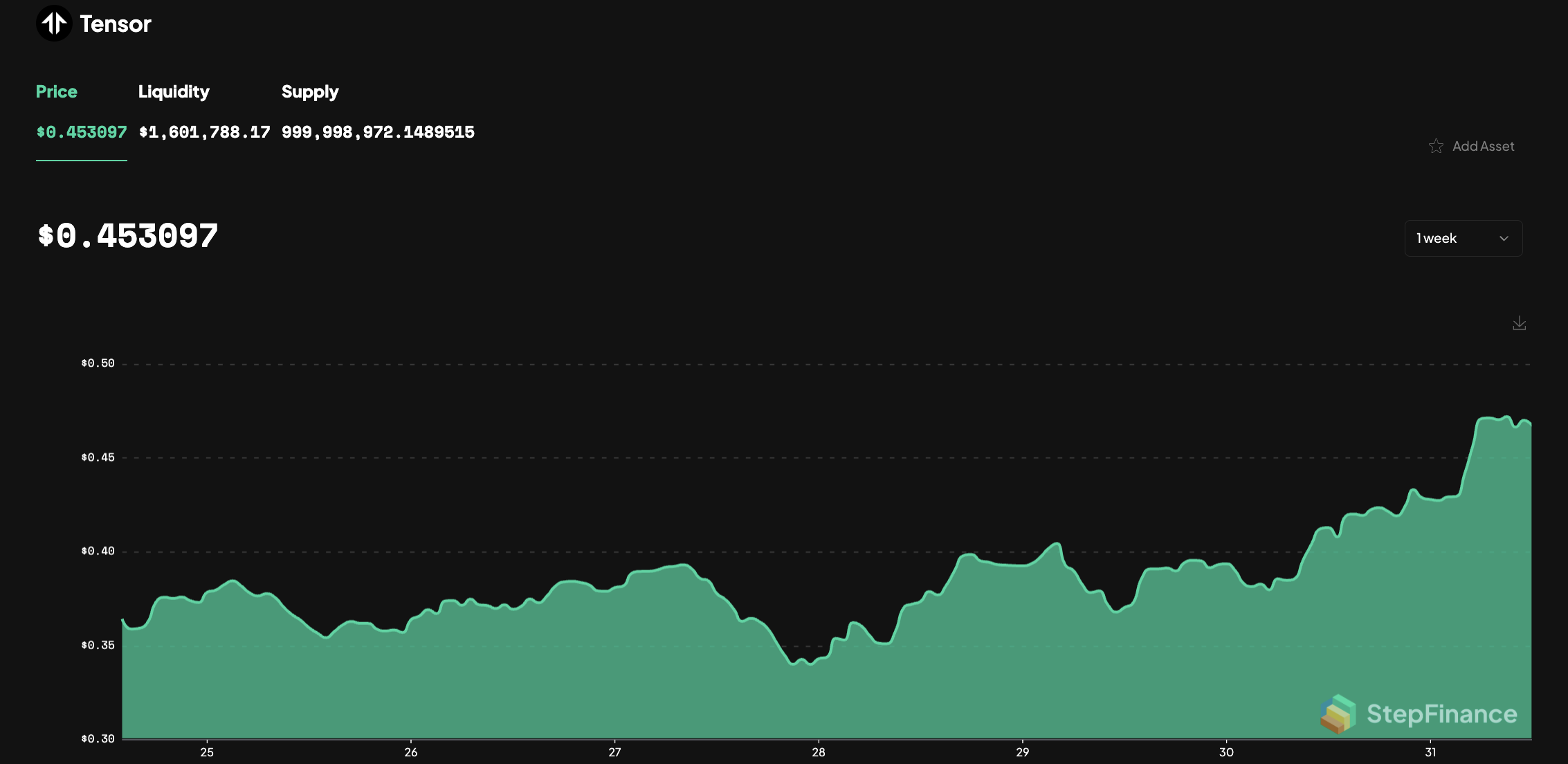Click the $0.453097 price heading
Image resolution: width=1568 pixels, height=764 pixels.
[x=127, y=235]
